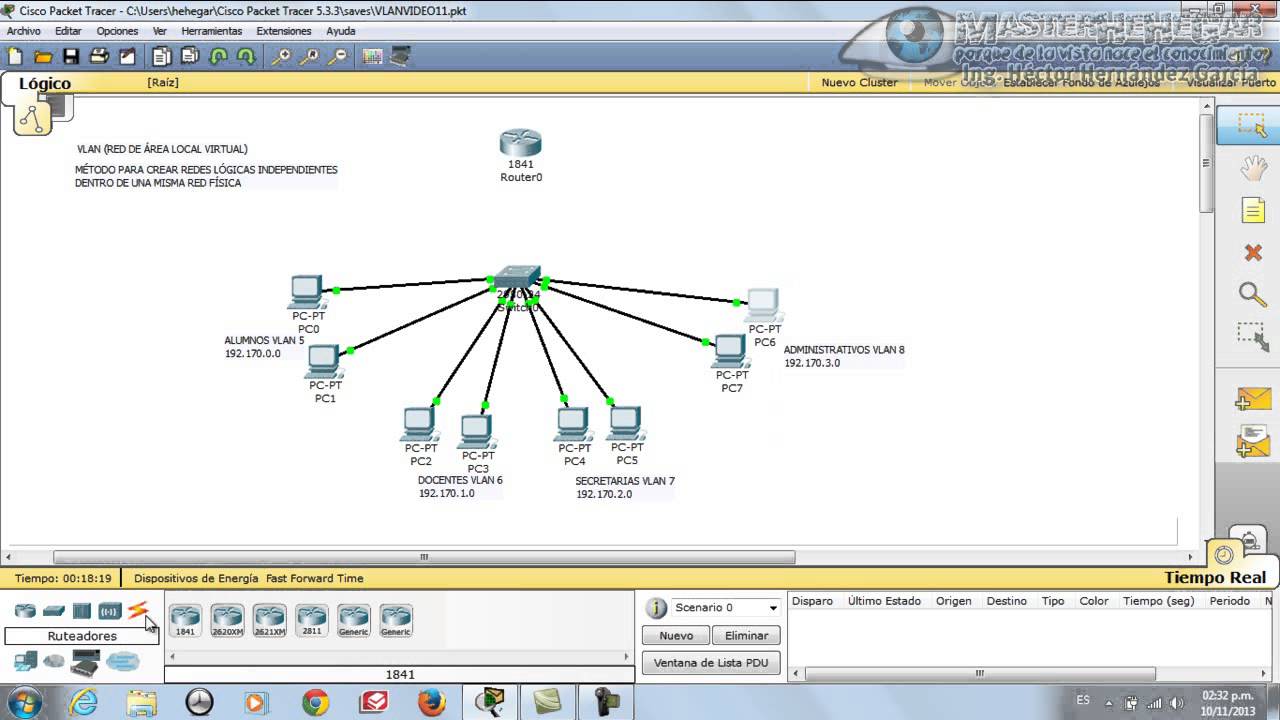This screenshot has height=720, width=1280.
Task: Select the Multiuser Connection cloud icon
Action: point(123,661)
